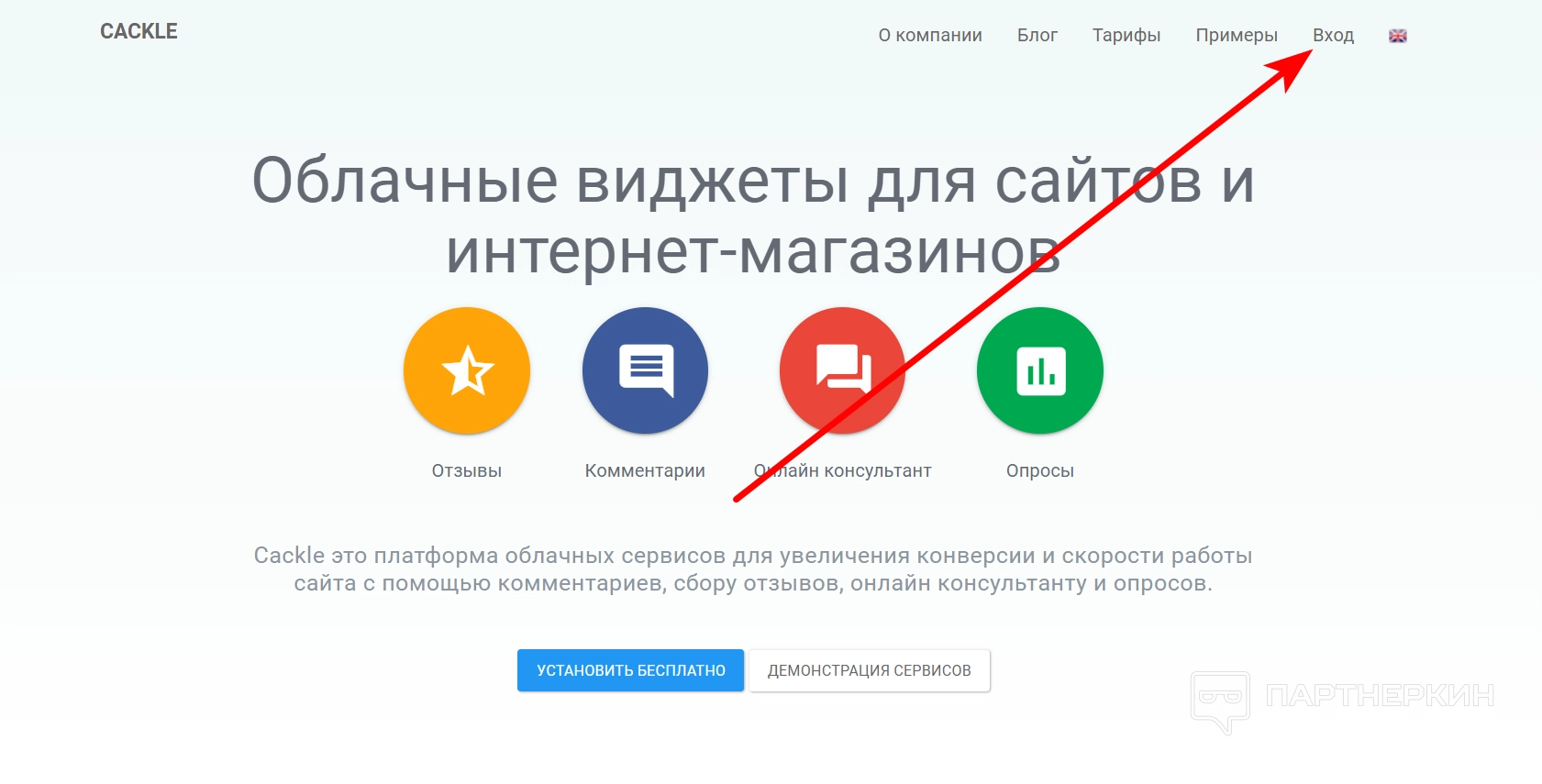This screenshot has width=1542, height=784.
Task: Click the heading "Облачные виджеты для сайтов и интернет-магазинов"
Action: (x=753, y=216)
